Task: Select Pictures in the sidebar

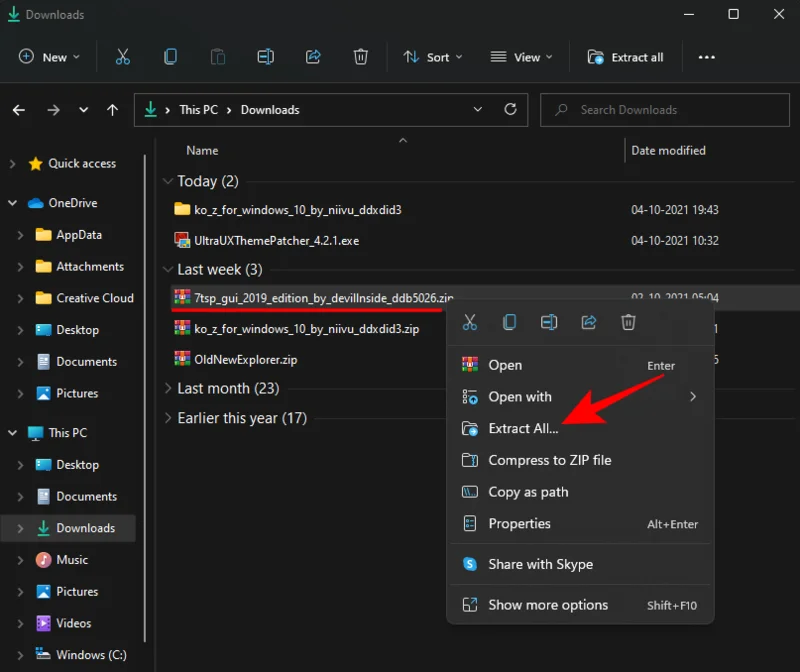Action: click(x=77, y=591)
